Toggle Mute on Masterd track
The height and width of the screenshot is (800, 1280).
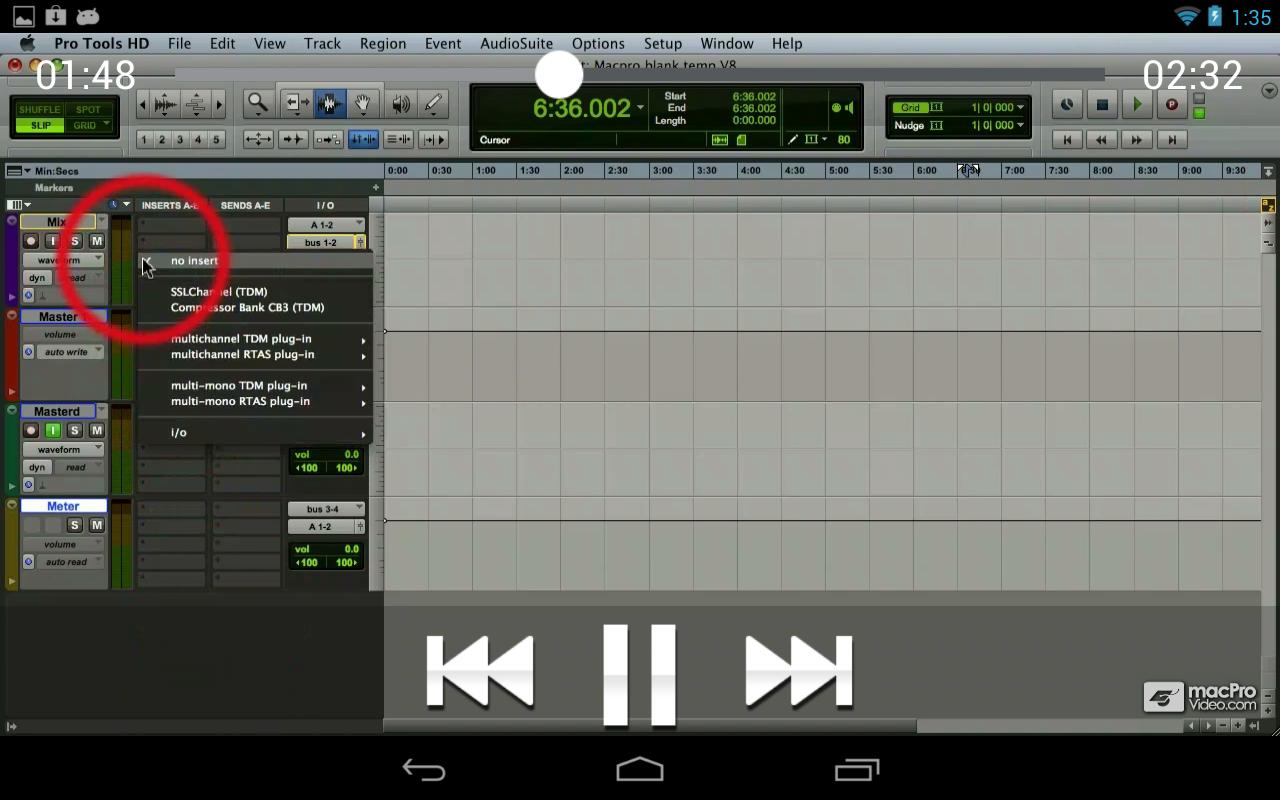[x=96, y=430]
